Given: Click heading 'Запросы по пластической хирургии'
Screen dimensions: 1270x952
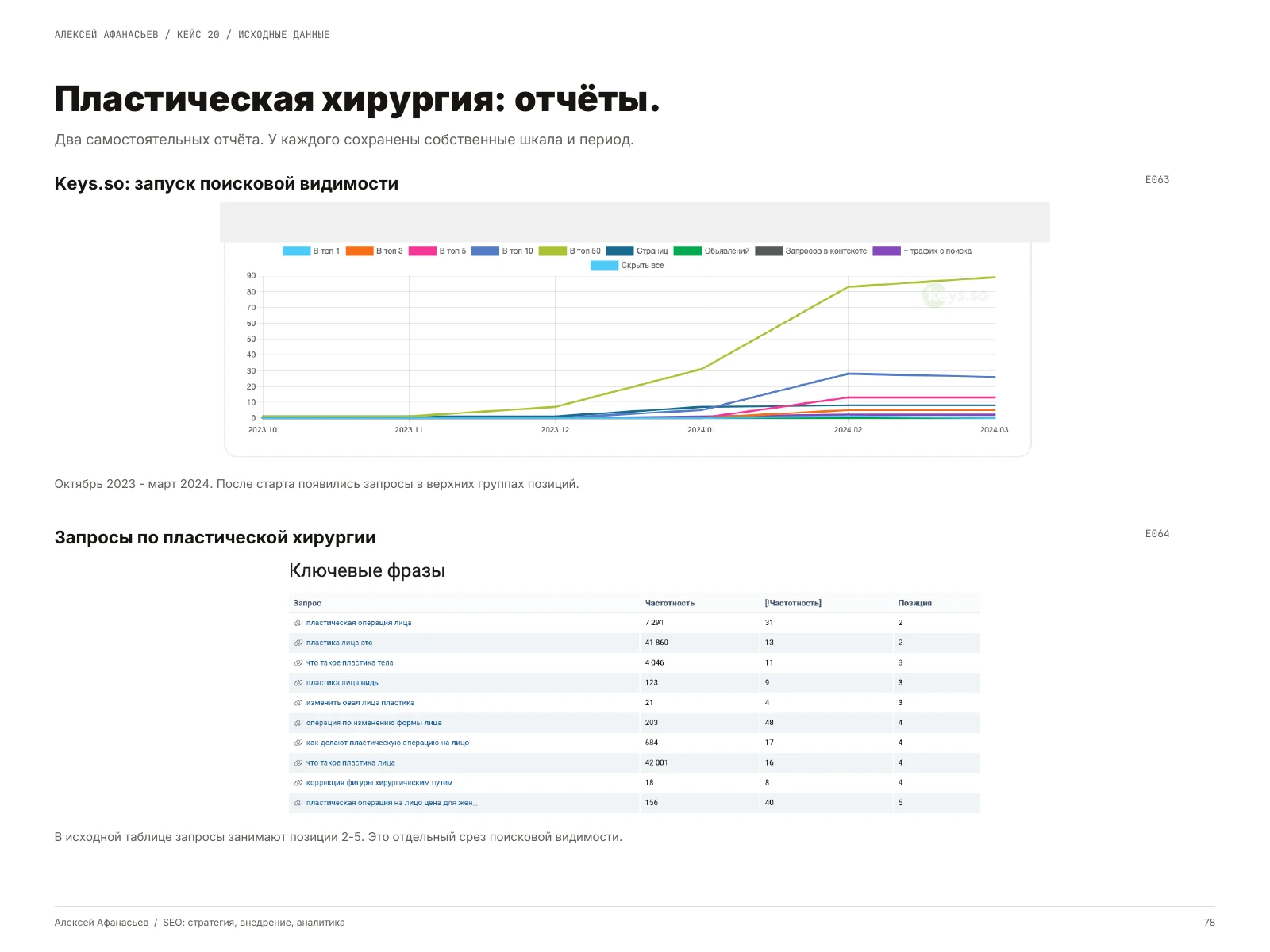Looking at the screenshot, I should tap(215, 538).
